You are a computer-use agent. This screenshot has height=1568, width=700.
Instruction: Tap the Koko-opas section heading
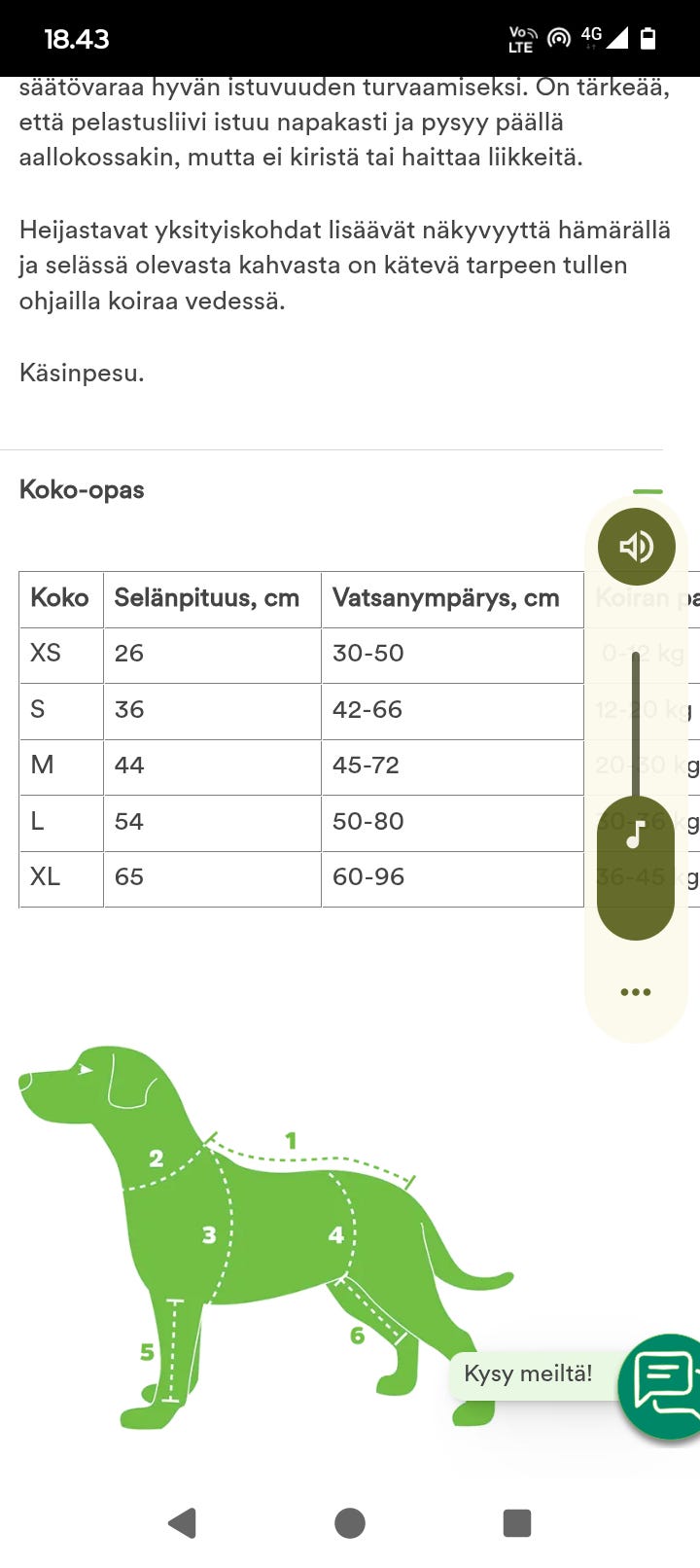point(82,489)
